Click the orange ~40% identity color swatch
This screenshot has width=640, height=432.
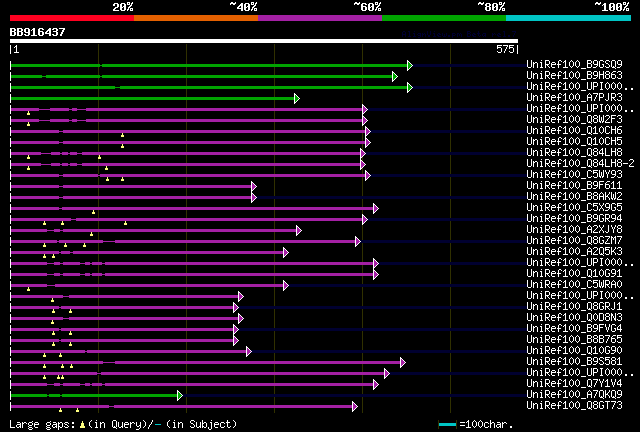(x=196, y=18)
